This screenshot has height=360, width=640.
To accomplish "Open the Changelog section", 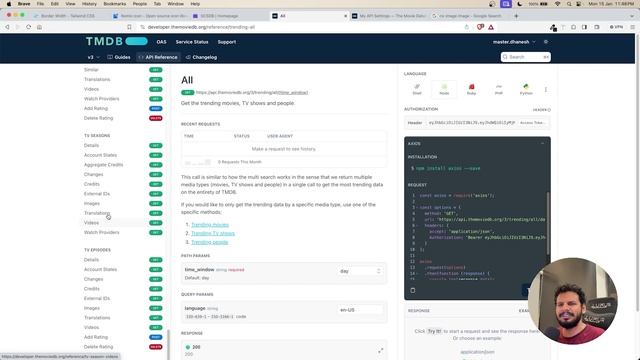I will [x=201, y=57].
